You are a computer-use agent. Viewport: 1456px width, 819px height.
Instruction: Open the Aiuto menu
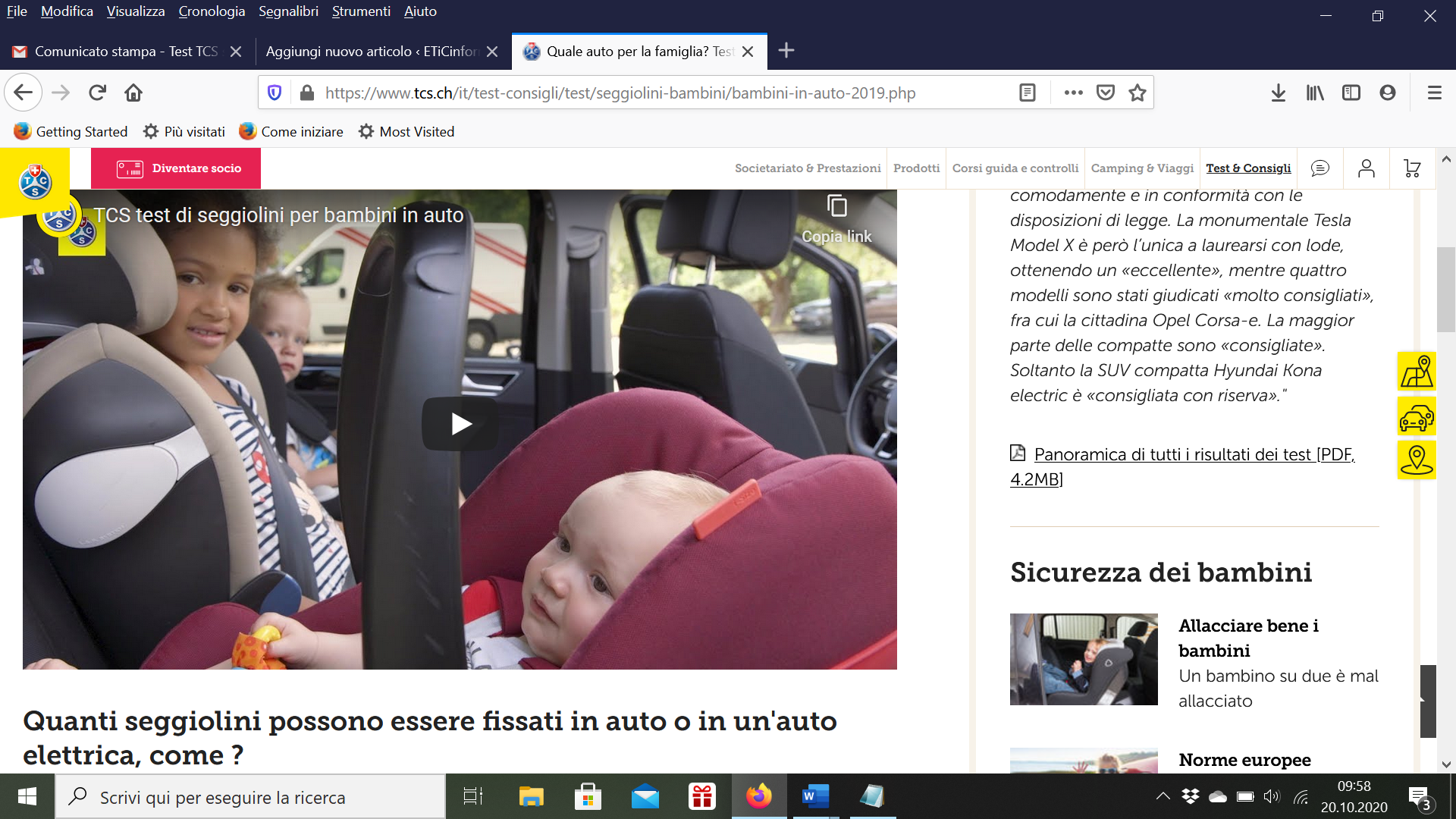tap(420, 11)
